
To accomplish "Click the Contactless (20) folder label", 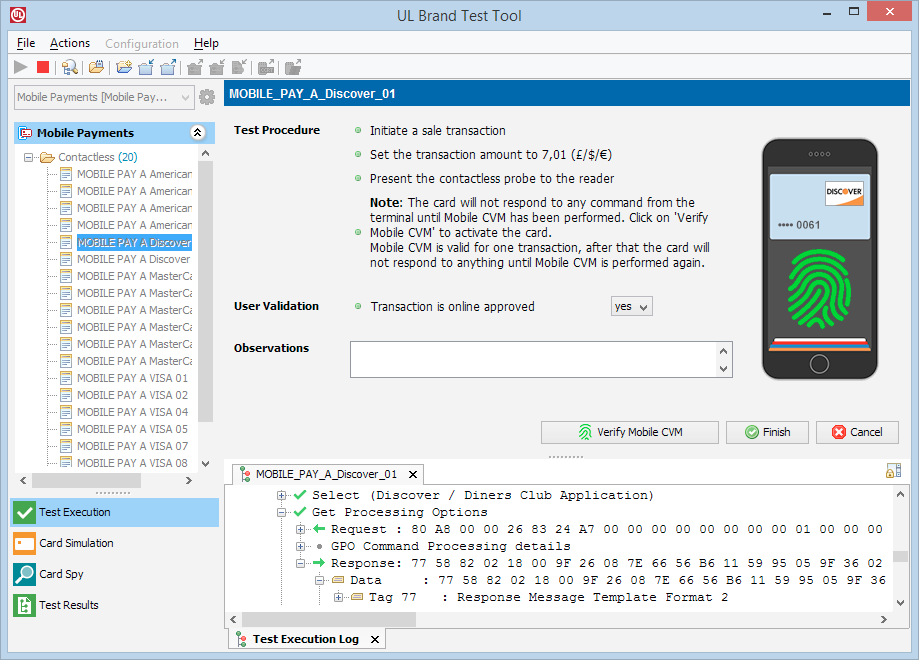I will point(98,157).
